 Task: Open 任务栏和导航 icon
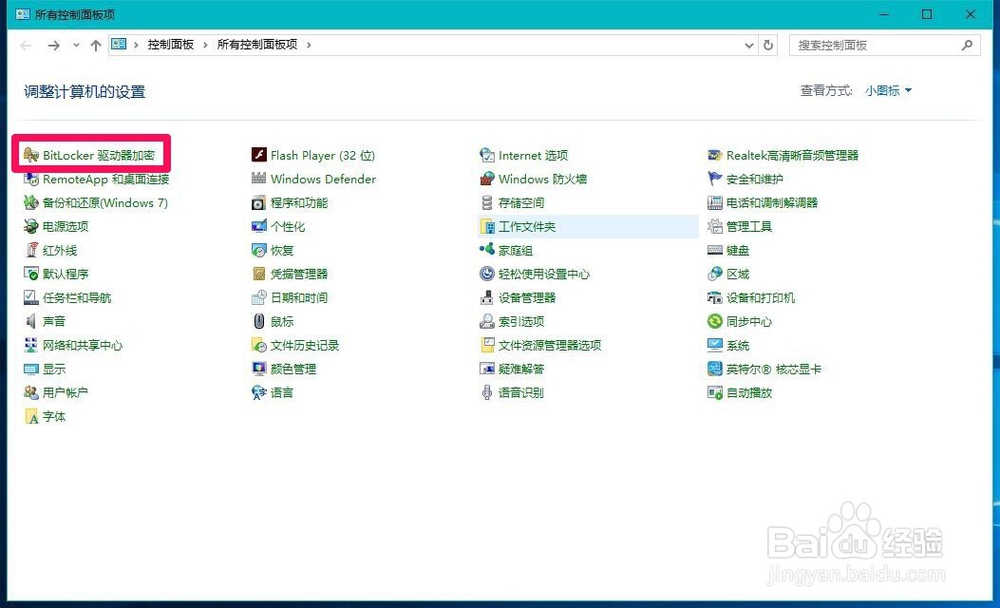[x=31, y=297]
